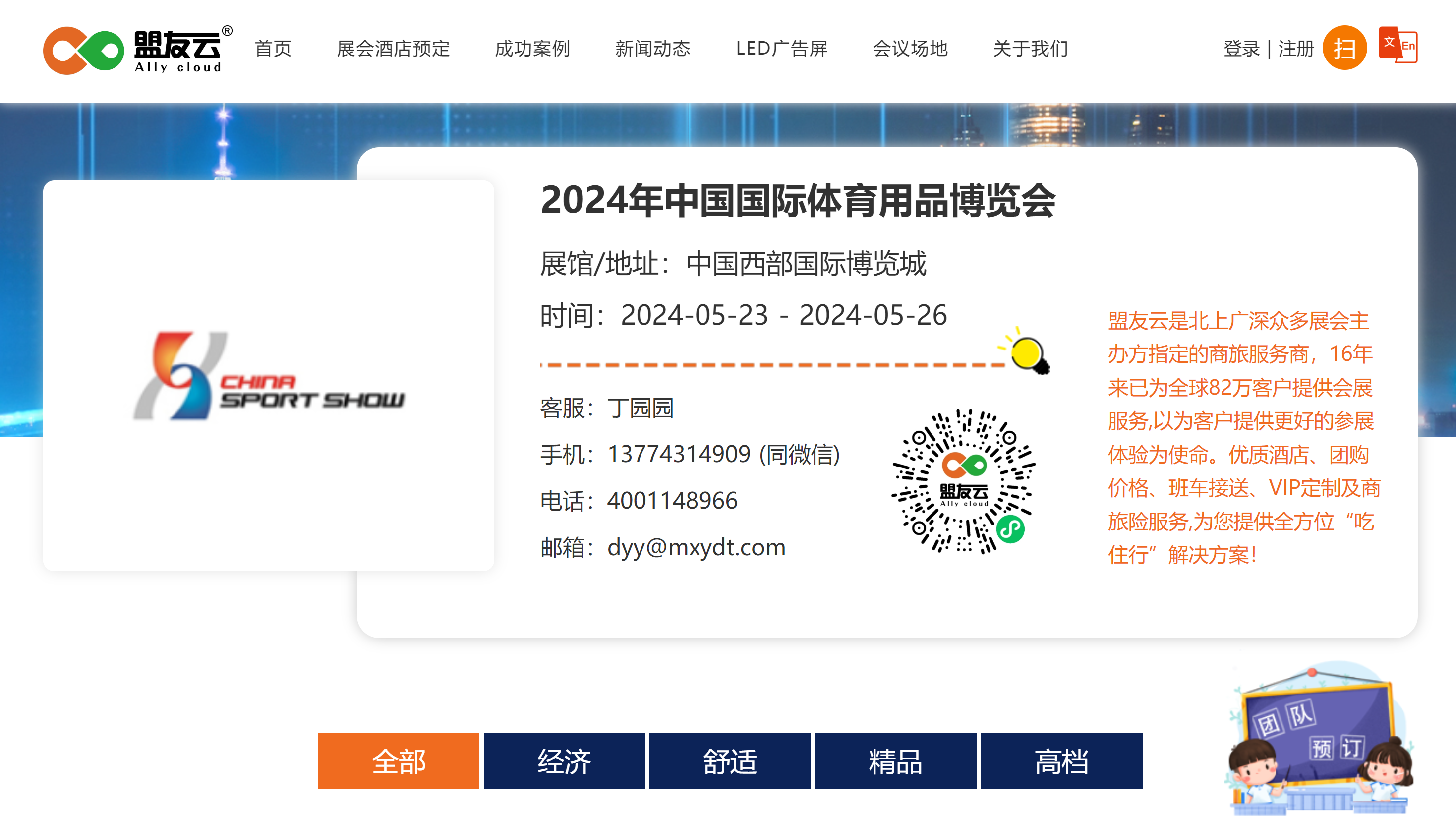This screenshot has height=817, width=1456.
Task: Click the date range 2024-05-23 - 2024-05-26
Action: click(784, 315)
